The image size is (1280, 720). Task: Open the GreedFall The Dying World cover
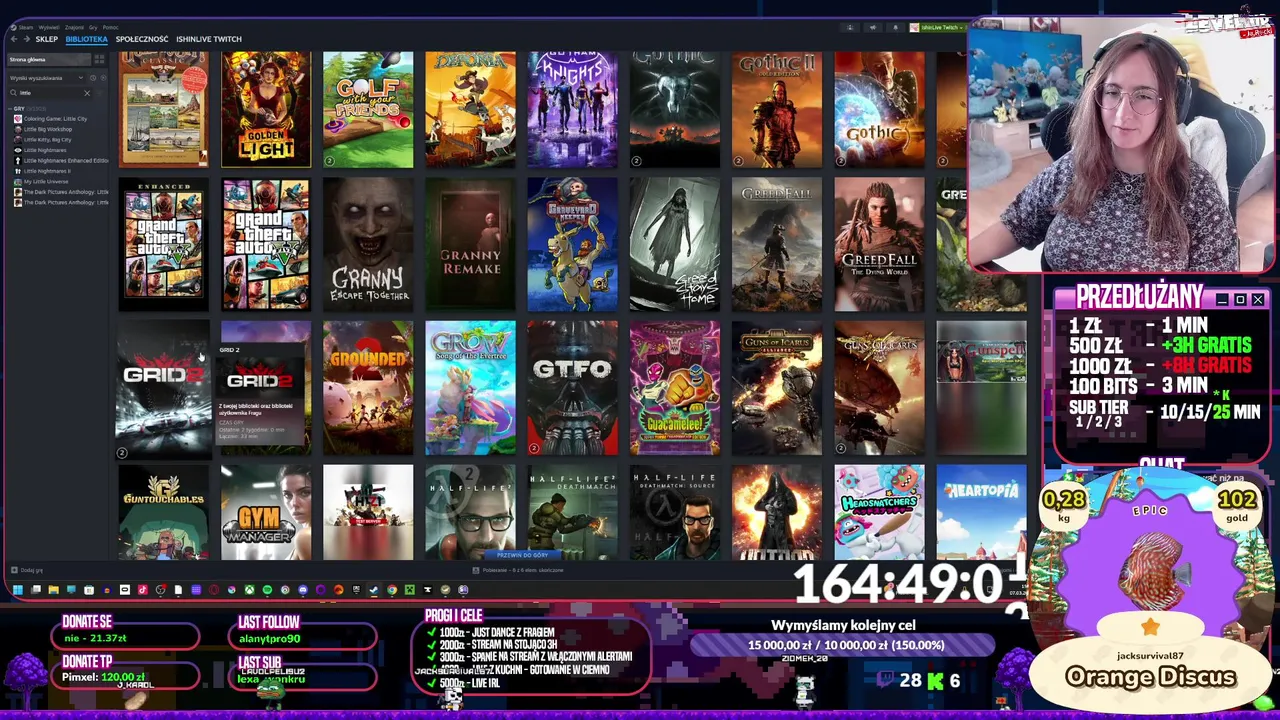[879, 245]
